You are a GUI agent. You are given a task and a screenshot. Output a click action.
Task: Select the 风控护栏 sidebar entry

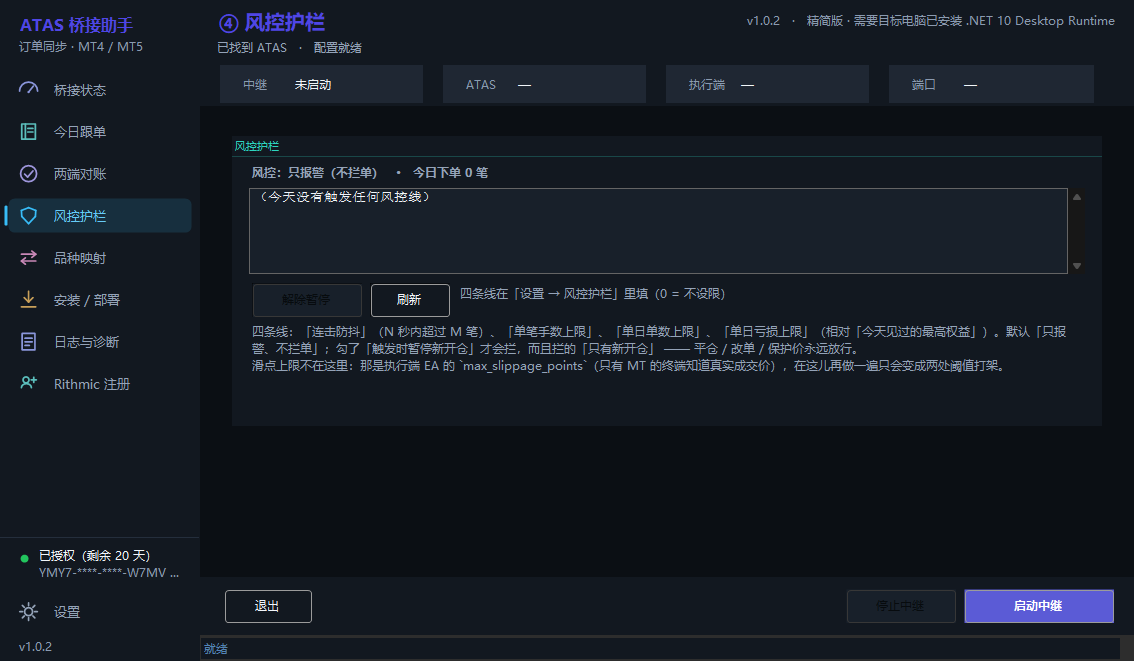(x=100, y=216)
